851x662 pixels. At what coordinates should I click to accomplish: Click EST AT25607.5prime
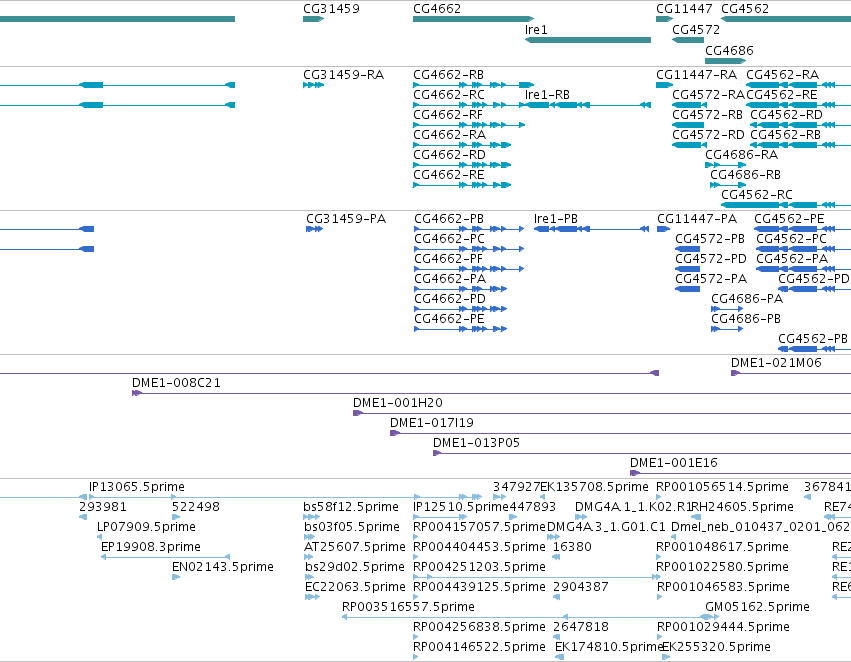[309, 557]
